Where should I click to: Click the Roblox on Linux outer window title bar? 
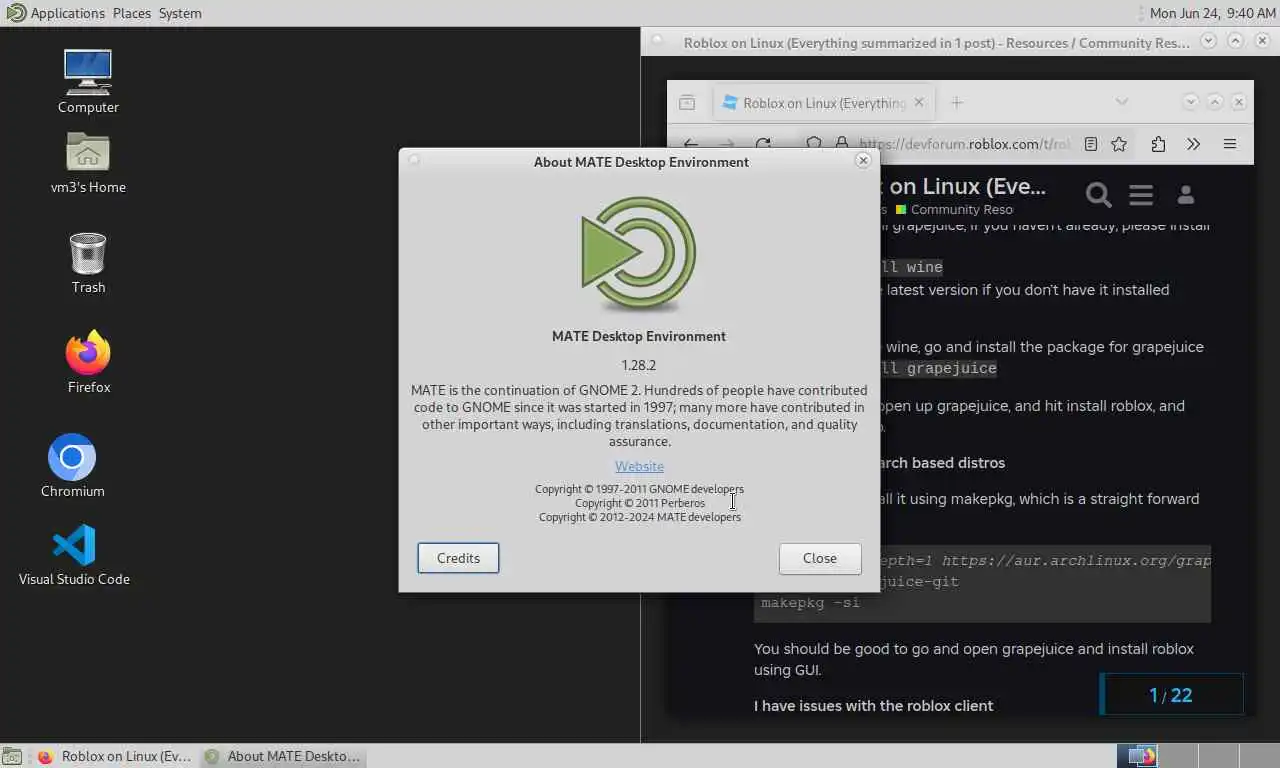[937, 42]
